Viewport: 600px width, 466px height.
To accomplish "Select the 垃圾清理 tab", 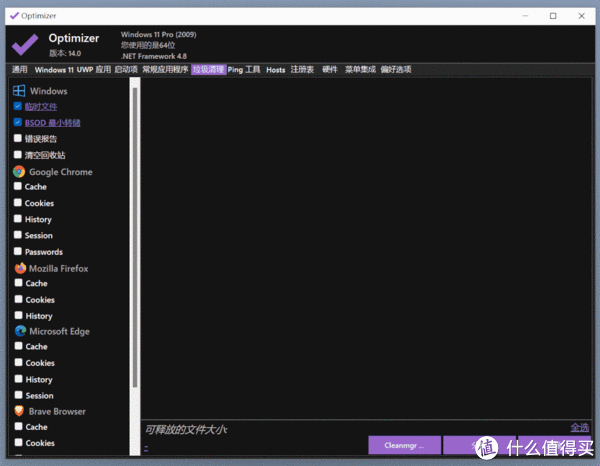I will (209, 70).
